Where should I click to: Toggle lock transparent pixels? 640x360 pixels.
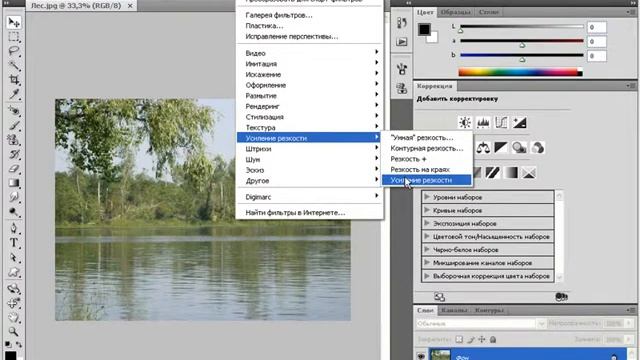[x=459, y=339]
